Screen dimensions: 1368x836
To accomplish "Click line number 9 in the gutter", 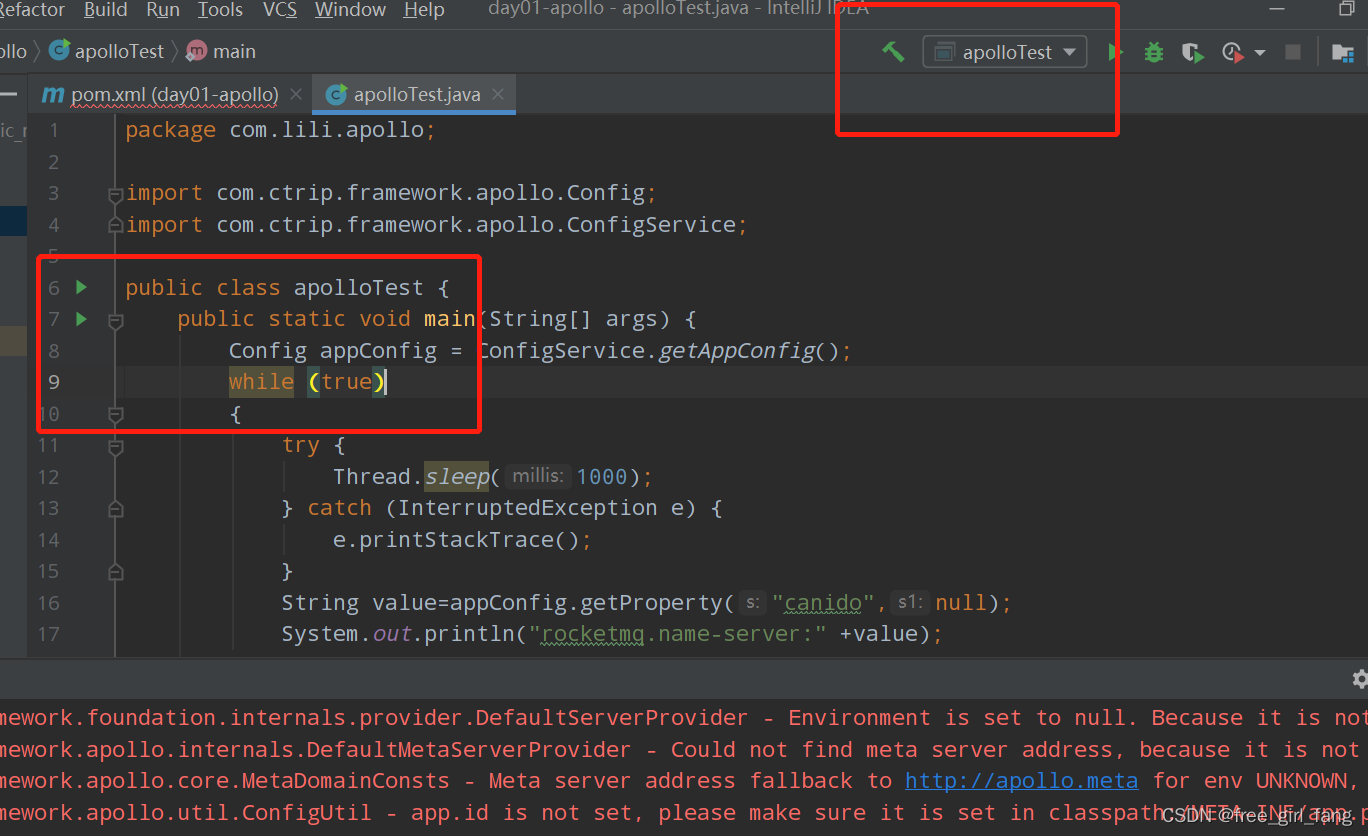I will (54, 381).
